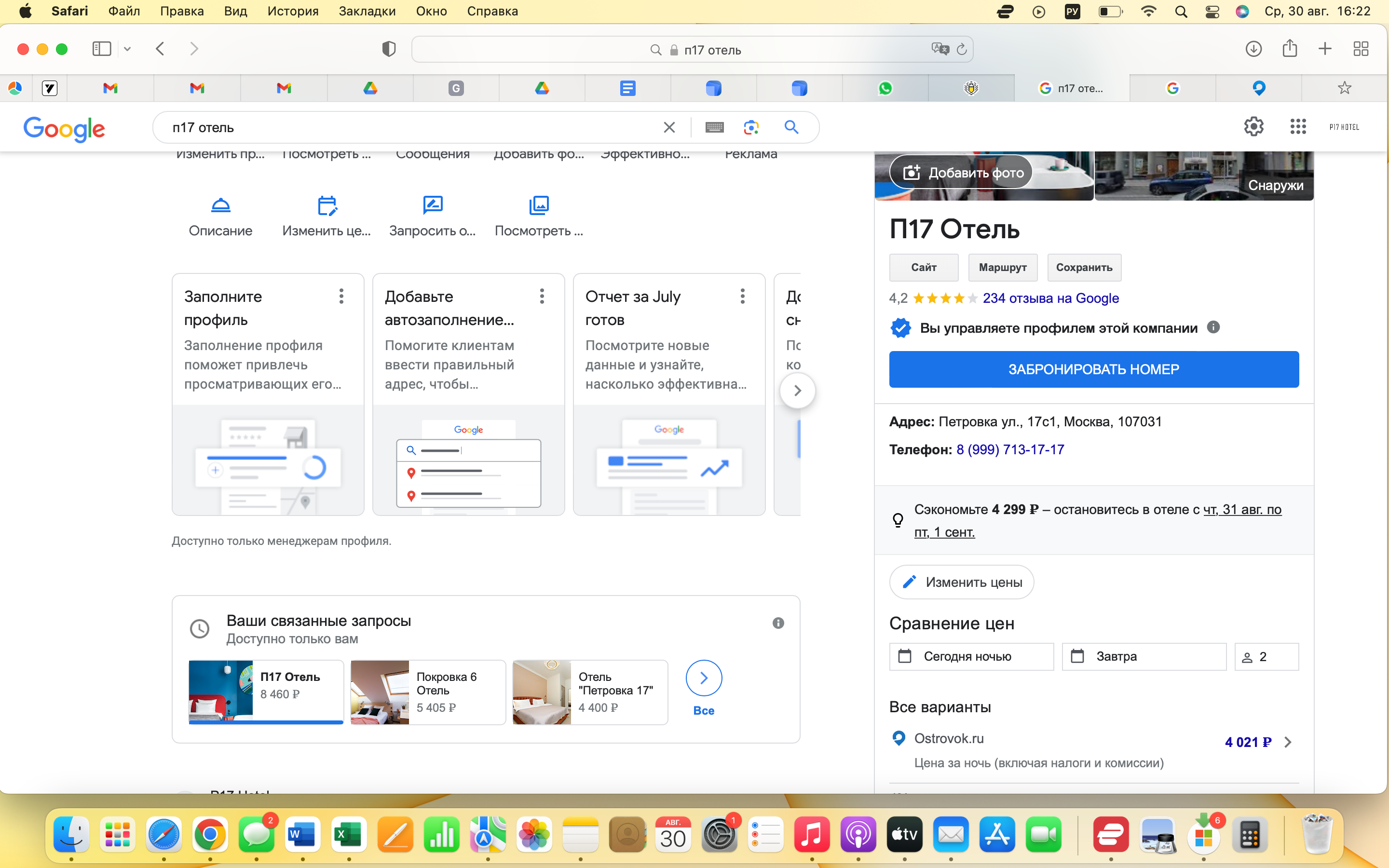The image size is (1389, 868).
Task: Open the Google apps grid
Action: tap(1298, 126)
